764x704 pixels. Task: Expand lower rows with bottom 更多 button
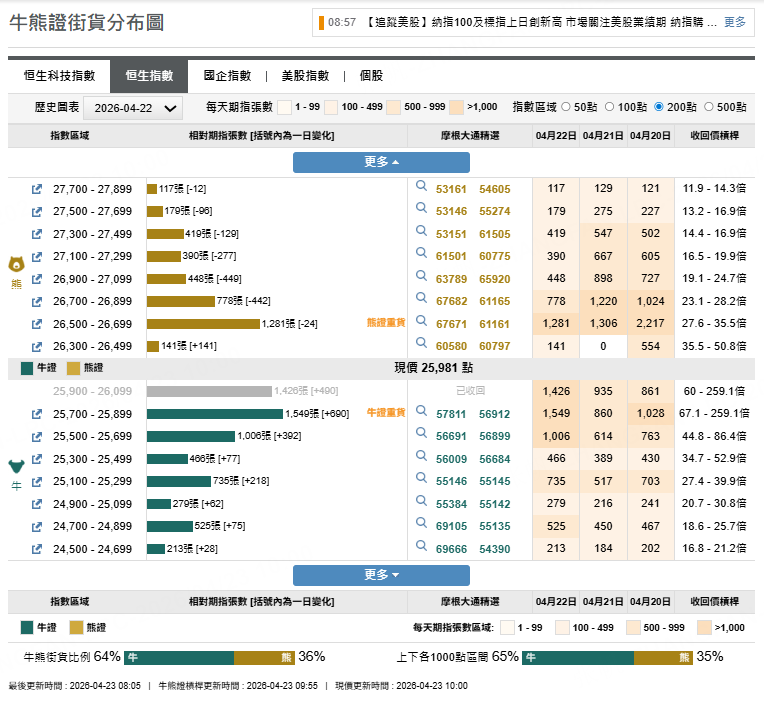pos(381,575)
